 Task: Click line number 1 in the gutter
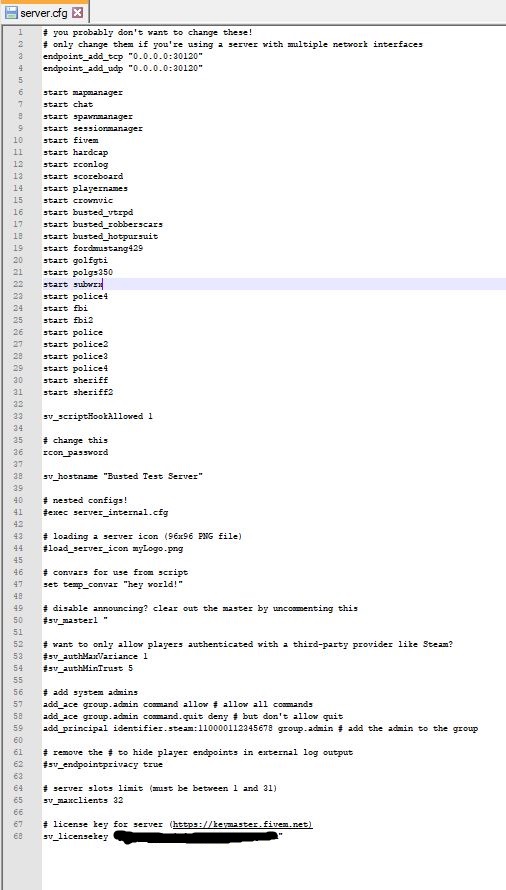click(x=20, y=32)
